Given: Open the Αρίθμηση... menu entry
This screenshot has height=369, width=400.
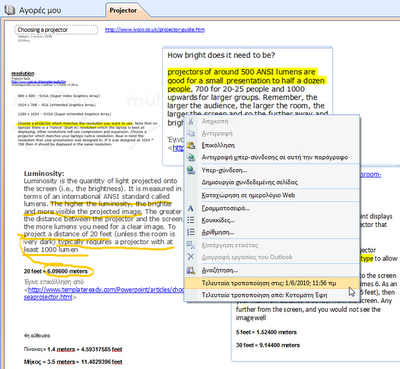Looking at the screenshot, I should click(271, 232).
